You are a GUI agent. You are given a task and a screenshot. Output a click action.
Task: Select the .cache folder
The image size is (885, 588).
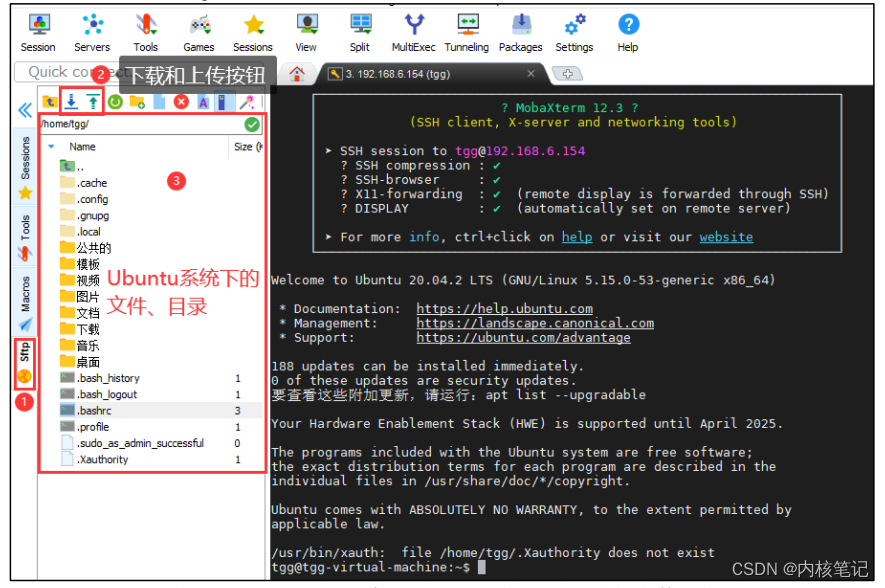(x=84, y=183)
